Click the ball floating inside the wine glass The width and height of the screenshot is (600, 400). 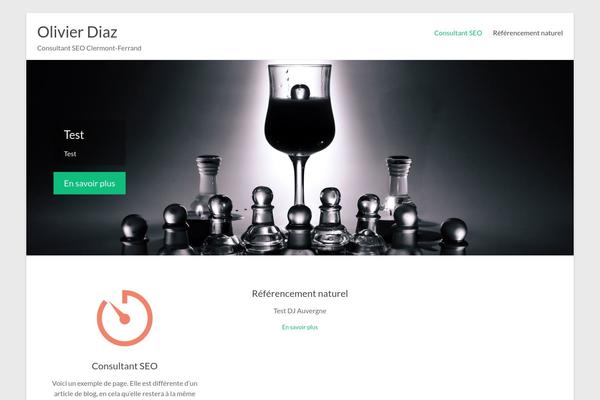[x=300, y=92]
